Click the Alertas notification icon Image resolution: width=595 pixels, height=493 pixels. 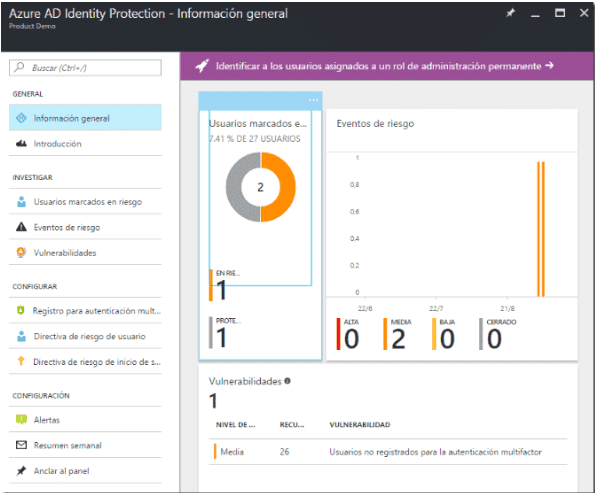coord(22,419)
